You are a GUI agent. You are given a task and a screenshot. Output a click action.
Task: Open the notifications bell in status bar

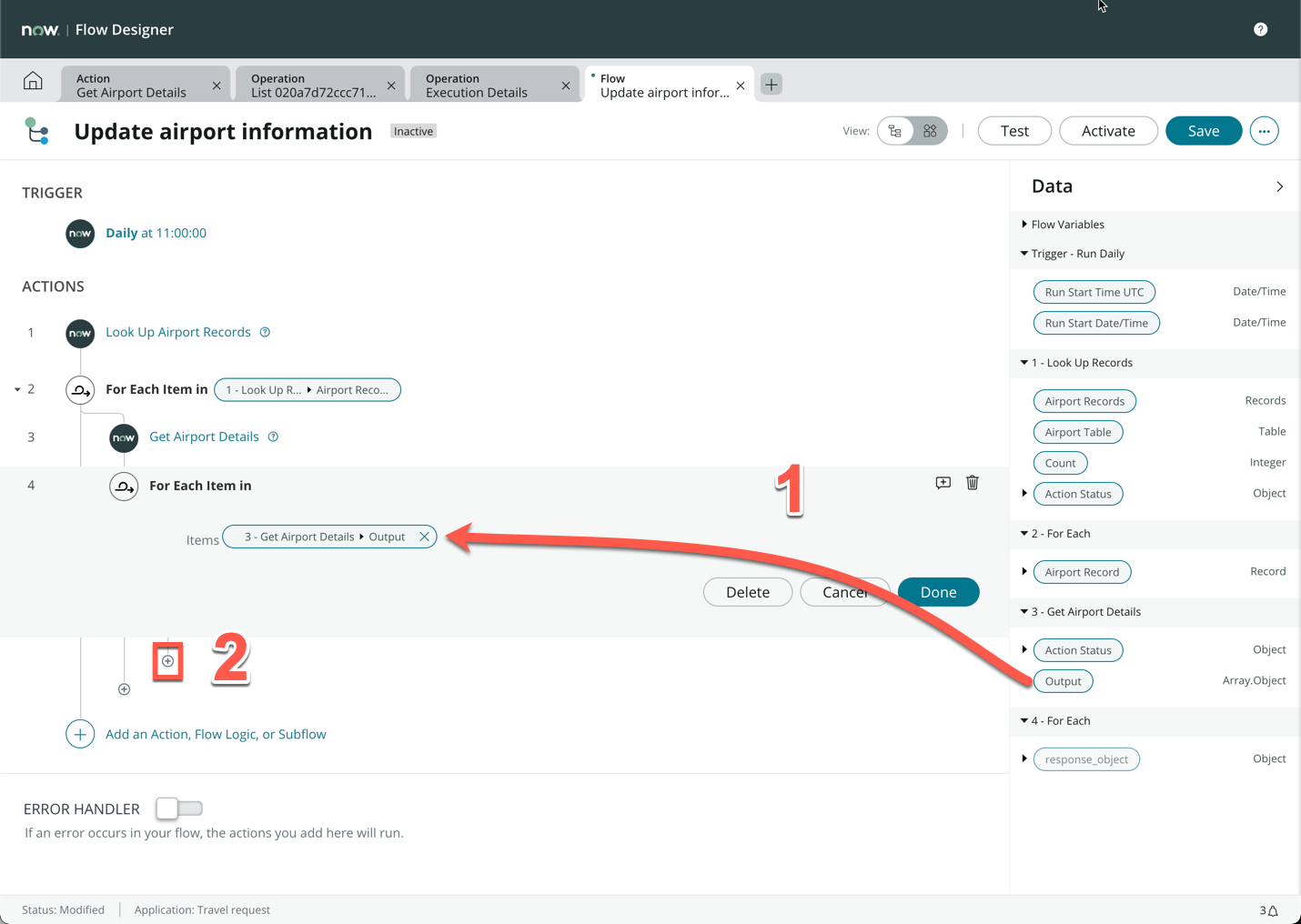coord(1274,910)
